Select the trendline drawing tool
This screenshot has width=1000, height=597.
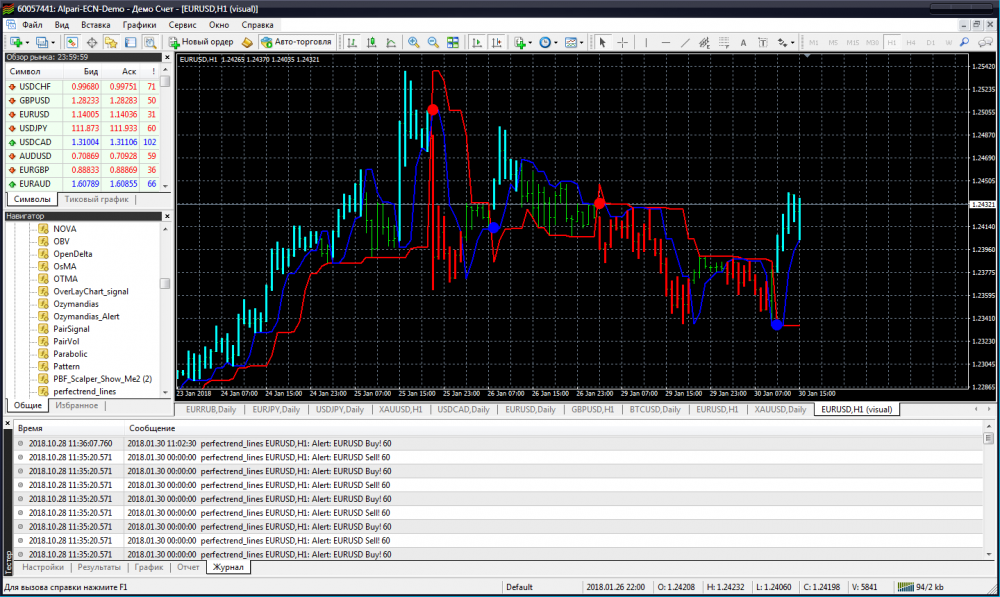(685, 42)
